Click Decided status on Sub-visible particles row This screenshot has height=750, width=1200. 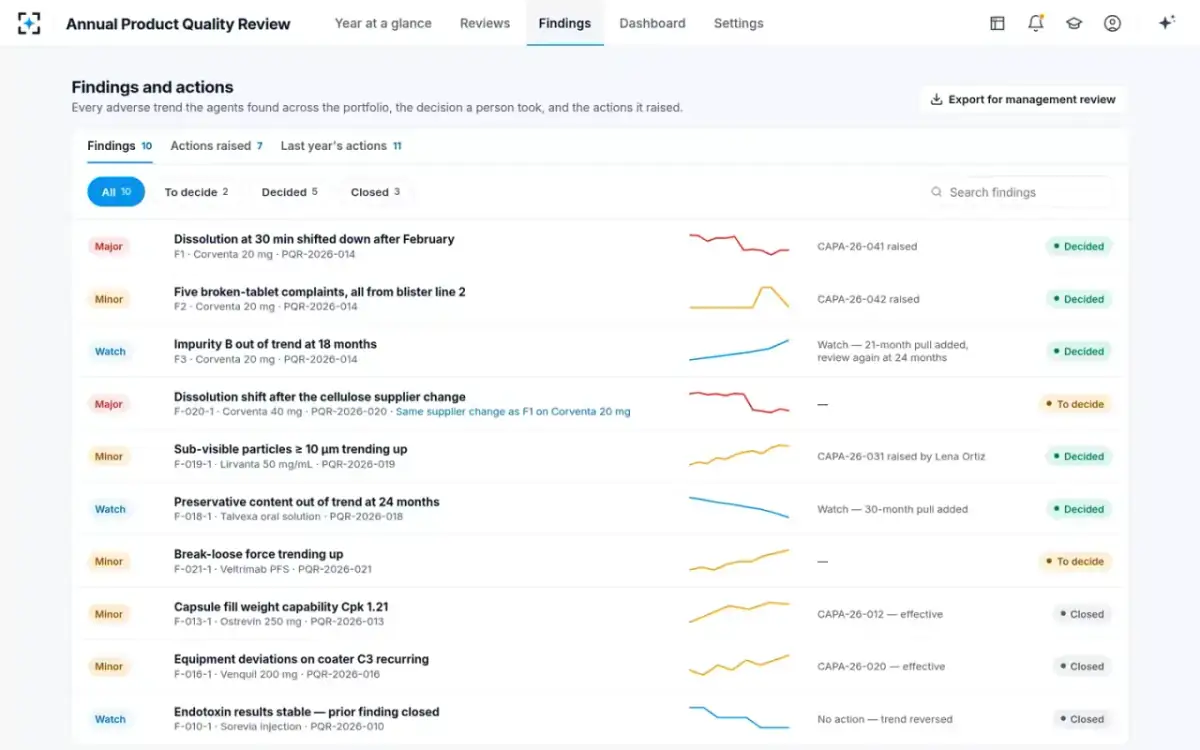[x=1079, y=456]
